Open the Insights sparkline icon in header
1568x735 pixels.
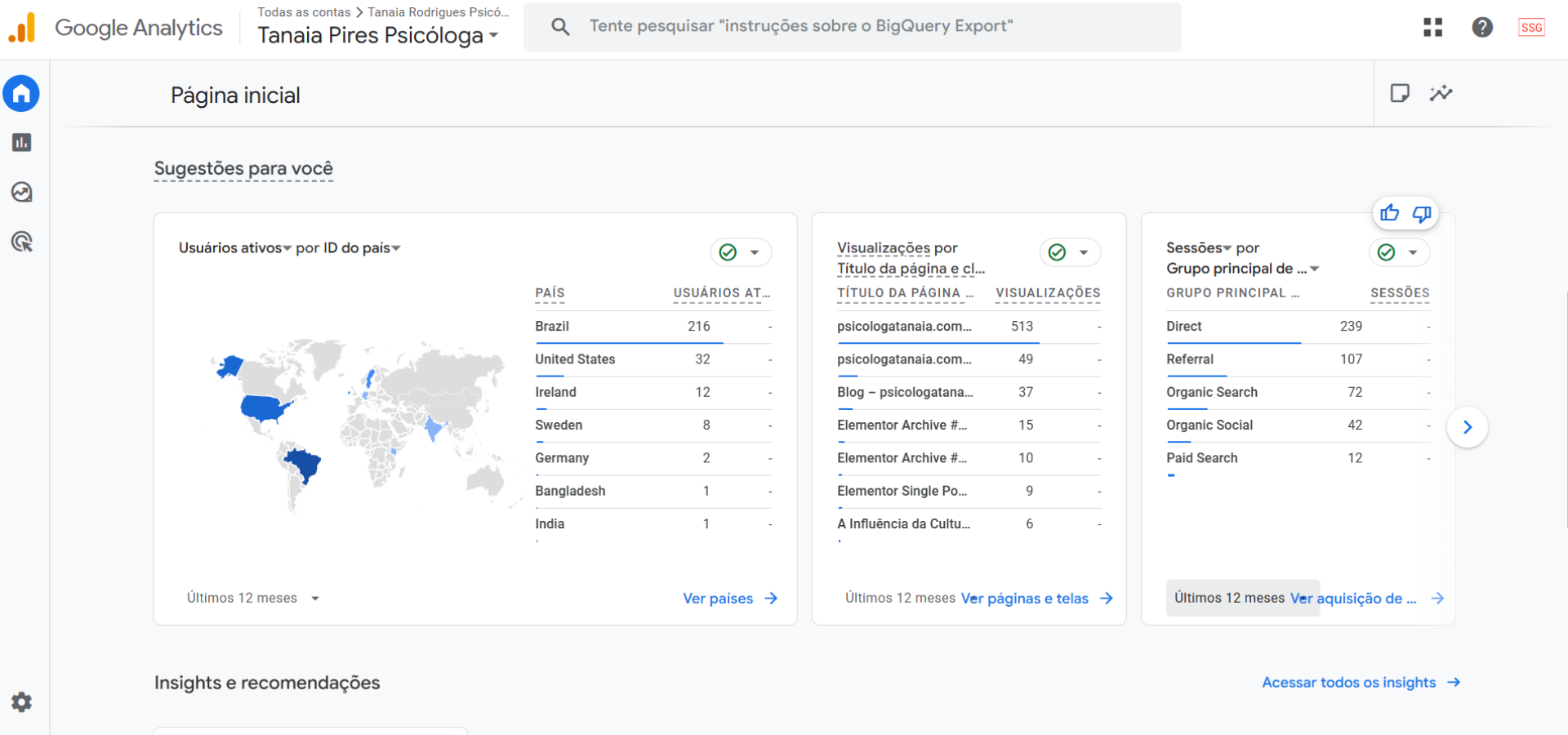pyautogui.click(x=1441, y=93)
